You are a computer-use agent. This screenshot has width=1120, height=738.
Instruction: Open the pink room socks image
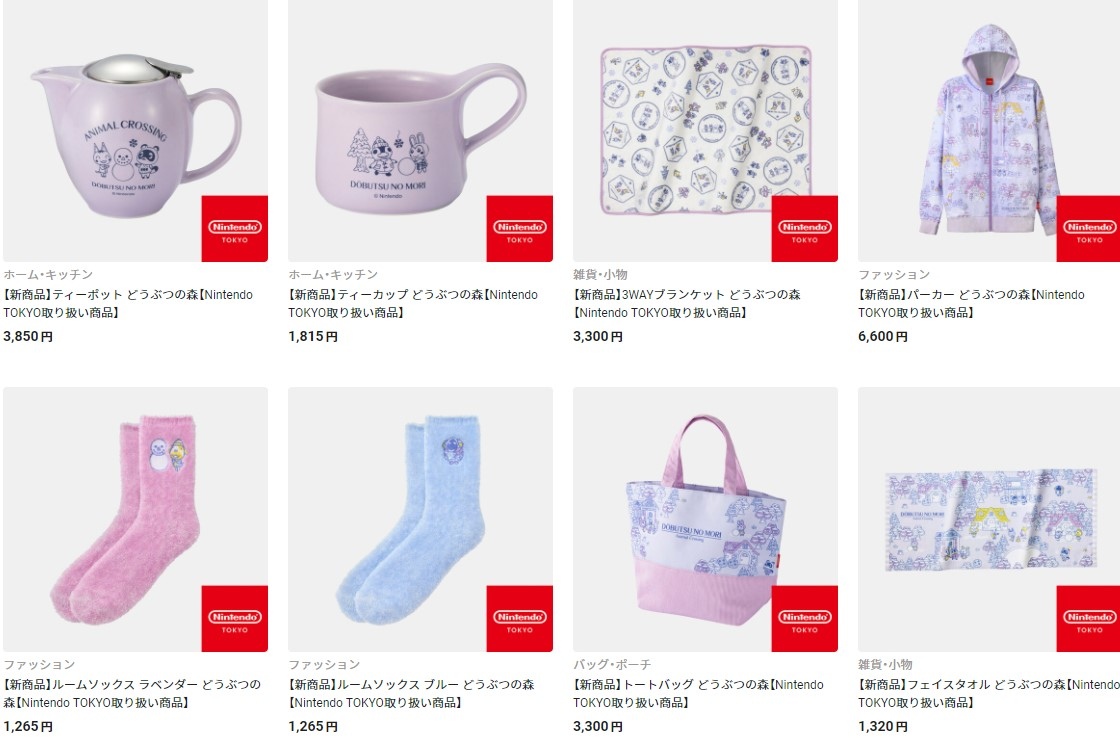[x=135, y=519]
